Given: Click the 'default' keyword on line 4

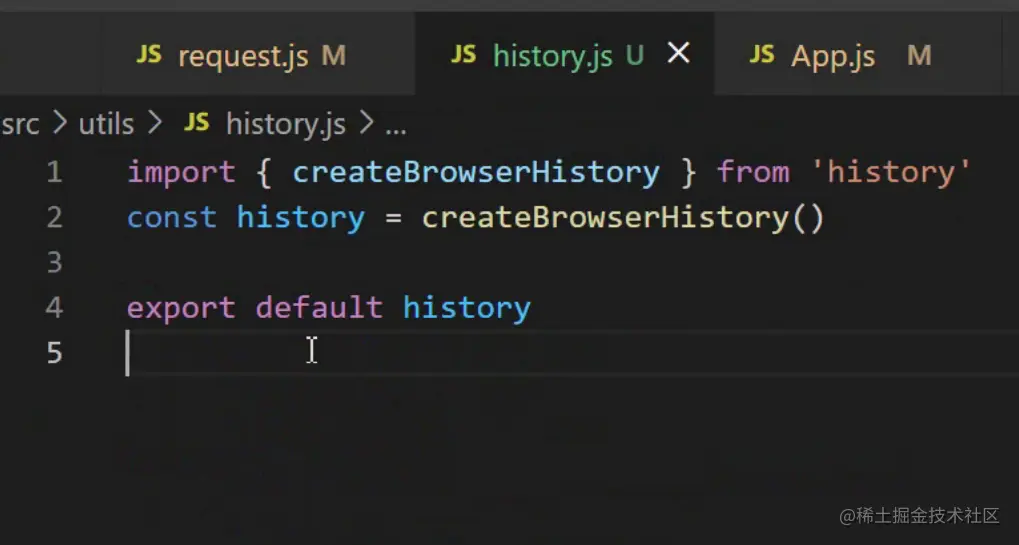Looking at the screenshot, I should tap(319, 307).
